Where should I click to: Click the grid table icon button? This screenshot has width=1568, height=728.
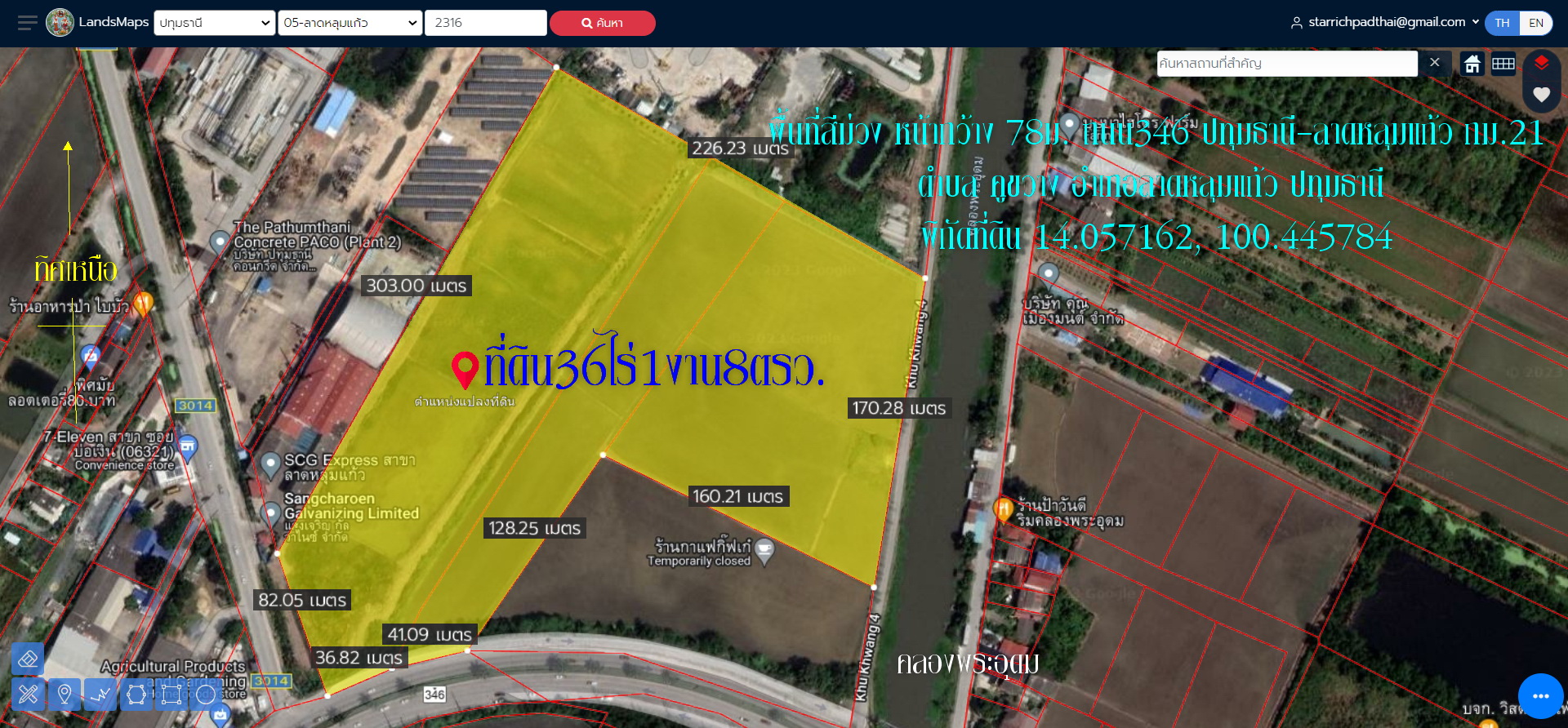click(1503, 64)
